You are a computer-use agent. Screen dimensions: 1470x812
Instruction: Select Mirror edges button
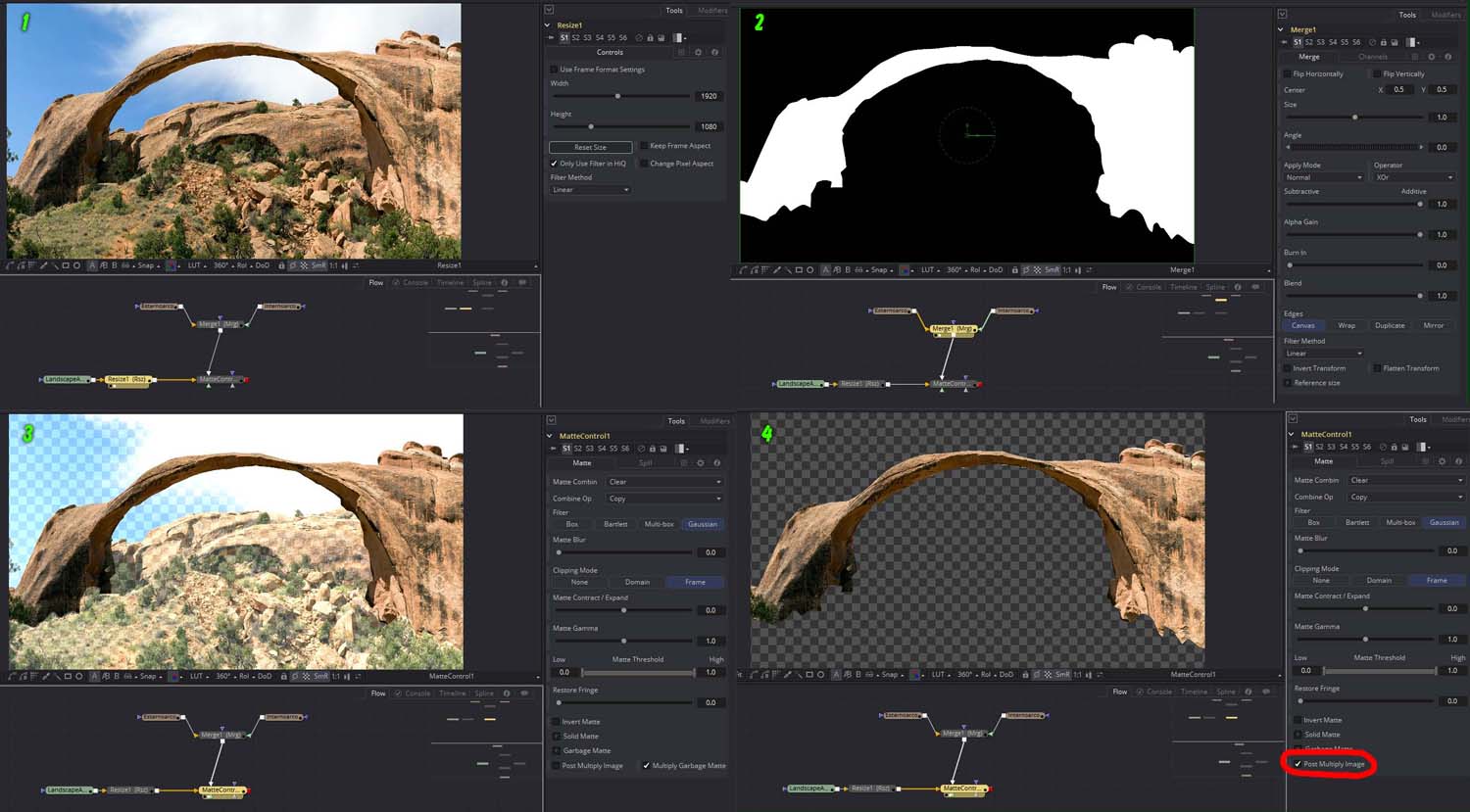pyautogui.click(x=1434, y=325)
